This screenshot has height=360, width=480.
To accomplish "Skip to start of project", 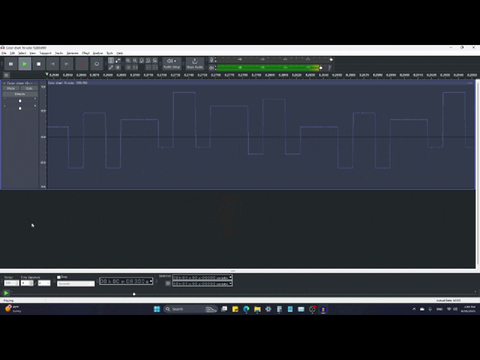I will coord(53,64).
